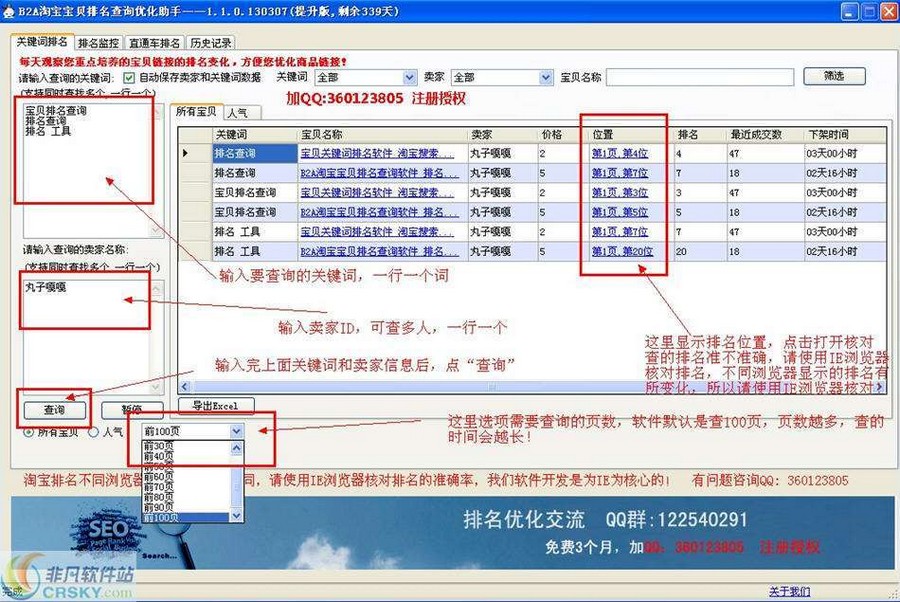The height and width of the screenshot is (602, 900).
Task: Click the 排名 column header
Action: tap(700, 134)
